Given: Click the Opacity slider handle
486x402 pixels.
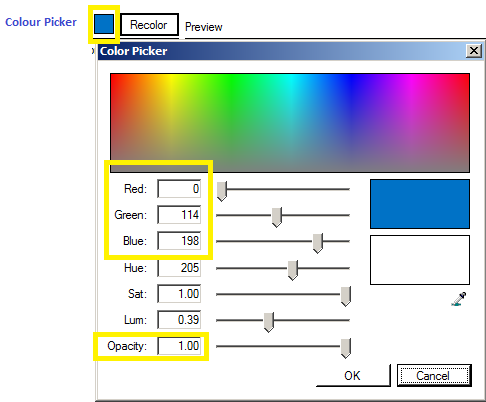Looking at the screenshot, I should point(346,348).
